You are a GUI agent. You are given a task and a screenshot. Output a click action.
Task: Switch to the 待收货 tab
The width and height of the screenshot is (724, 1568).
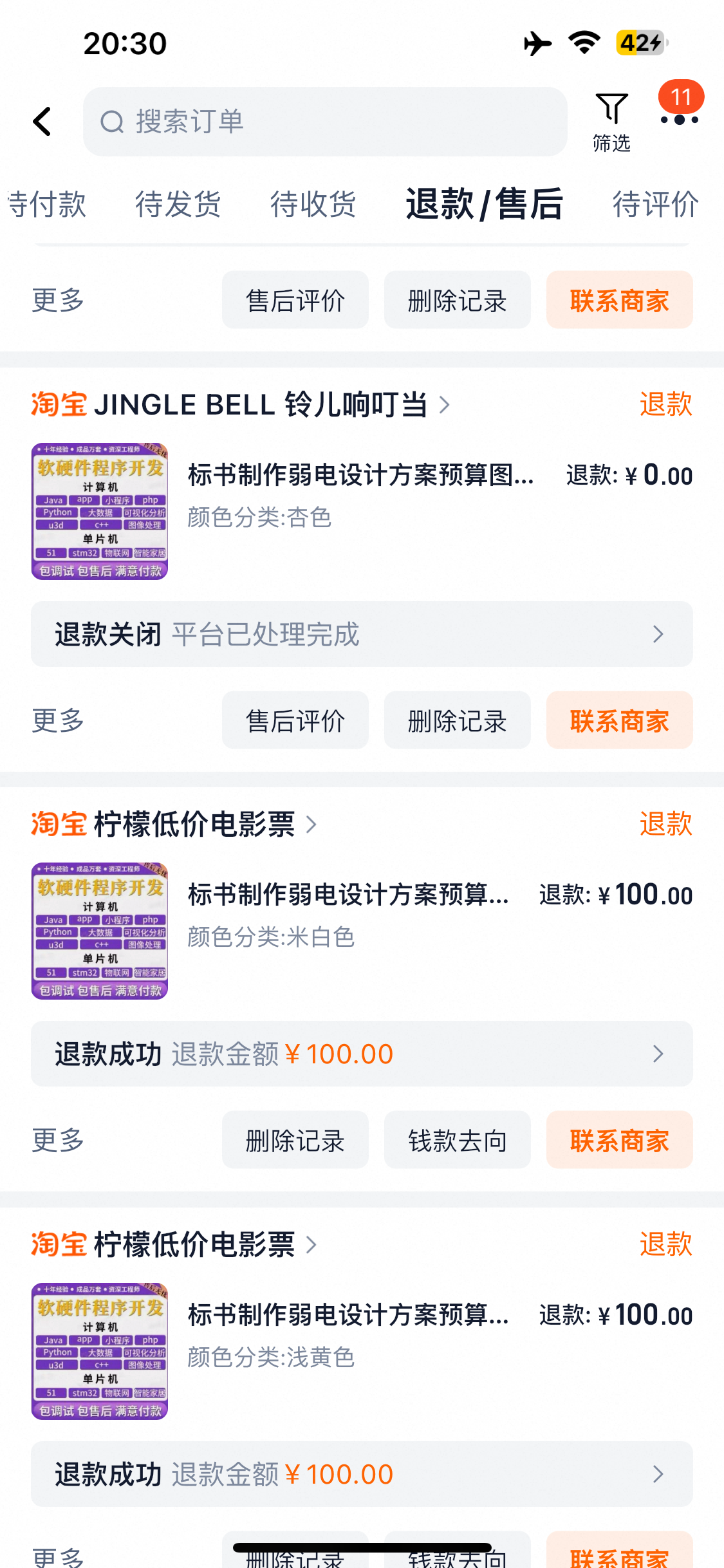point(313,204)
